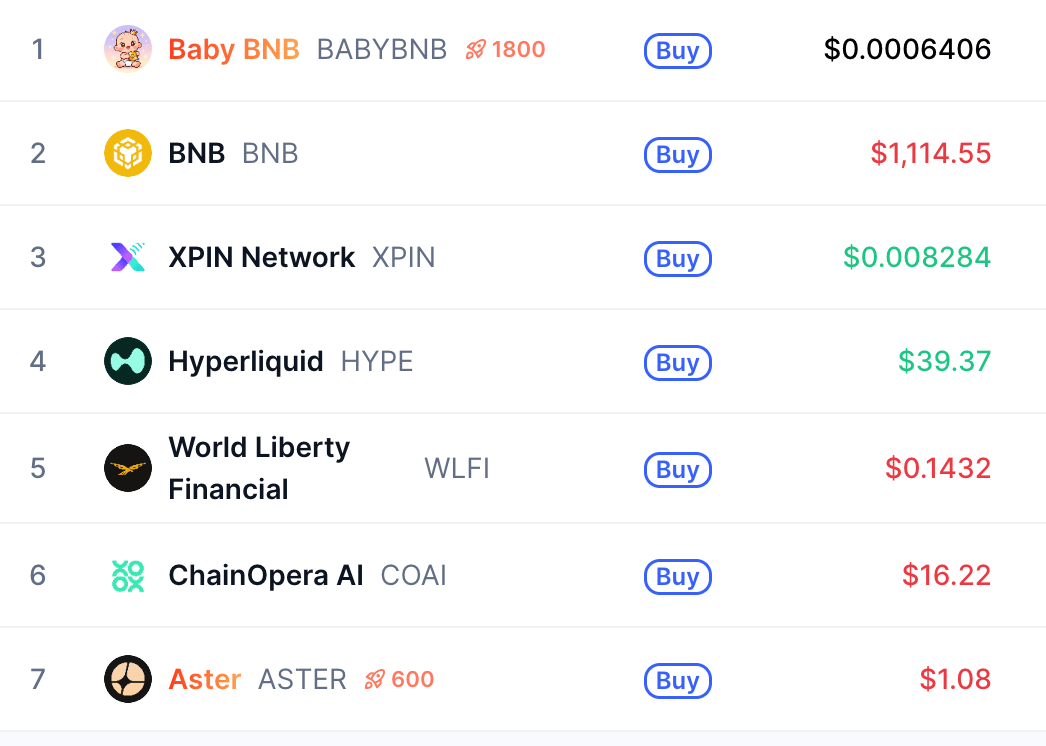
Task: Click the Buy button for ChainOpera AI
Action: coord(678,577)
